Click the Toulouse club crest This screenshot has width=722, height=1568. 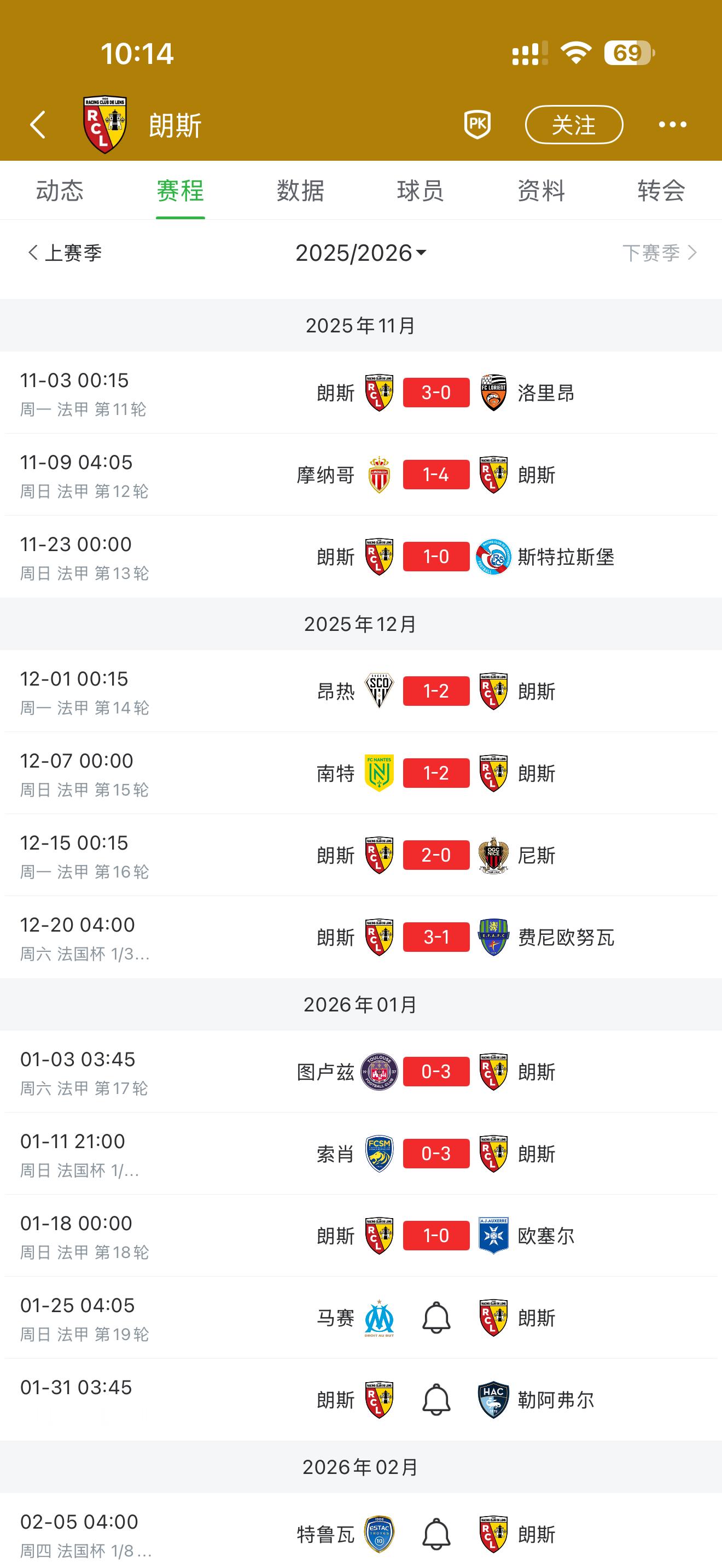(x=379, y=1072)
